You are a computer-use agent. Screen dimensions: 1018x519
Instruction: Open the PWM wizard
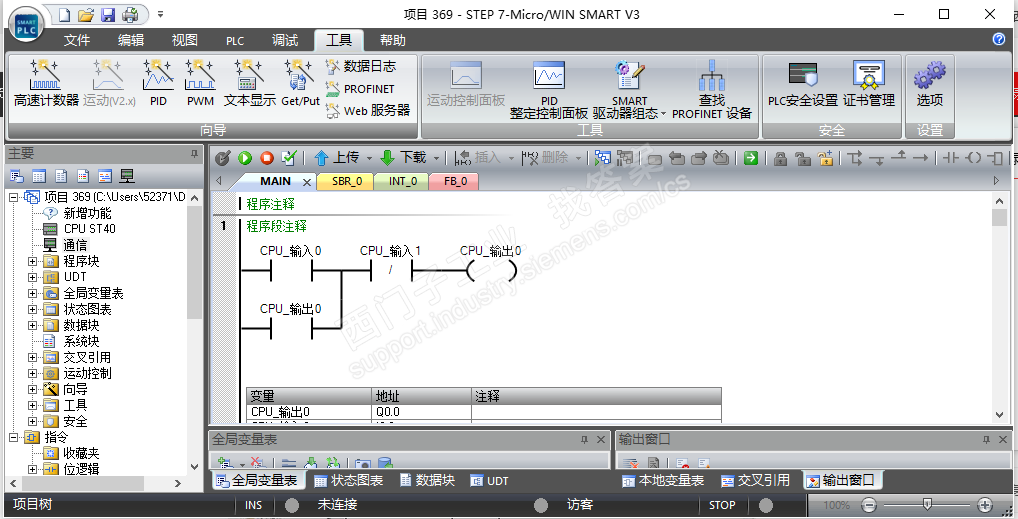(200, 82)
